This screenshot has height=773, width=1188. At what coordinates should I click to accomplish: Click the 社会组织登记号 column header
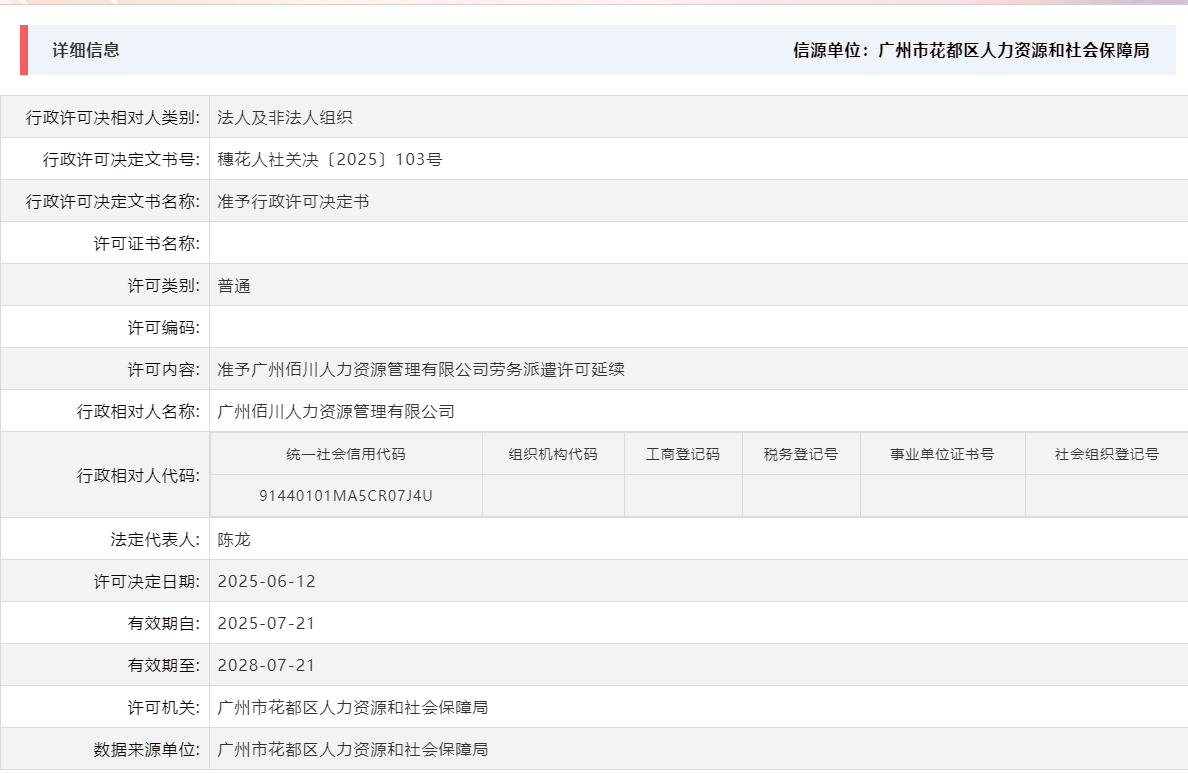[x=1105, y=453]
